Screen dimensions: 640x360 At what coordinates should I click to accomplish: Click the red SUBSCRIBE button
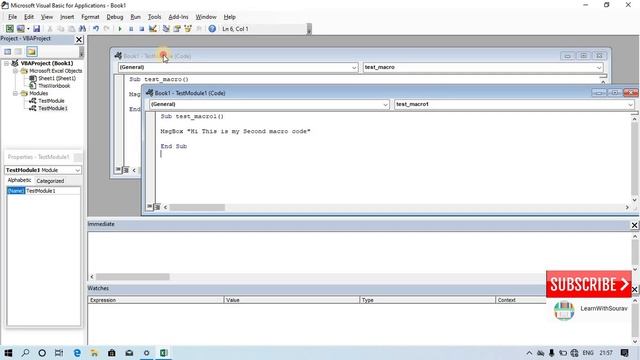click(x=589, y=284)
